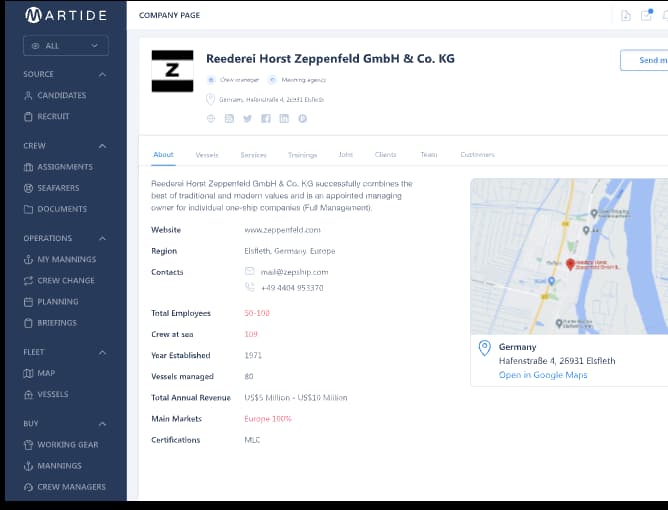Click the Crew Managers headset icon

point(28,487)
